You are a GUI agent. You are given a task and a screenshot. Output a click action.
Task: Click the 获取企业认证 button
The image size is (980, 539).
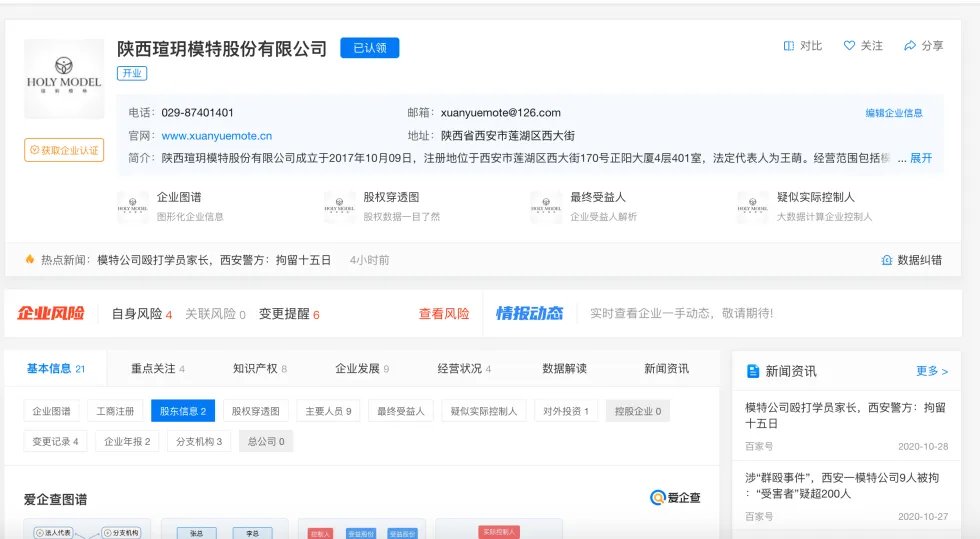pos(64,150)
